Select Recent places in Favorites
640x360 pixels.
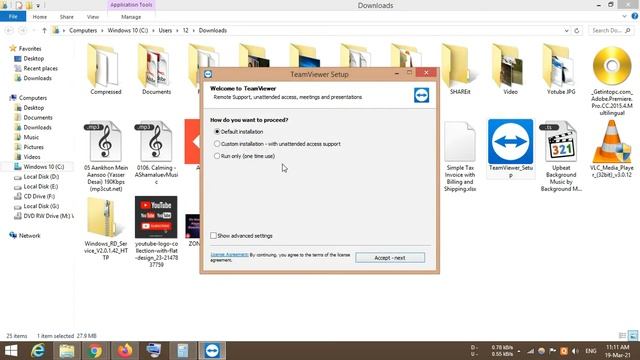tap(40, 69)
